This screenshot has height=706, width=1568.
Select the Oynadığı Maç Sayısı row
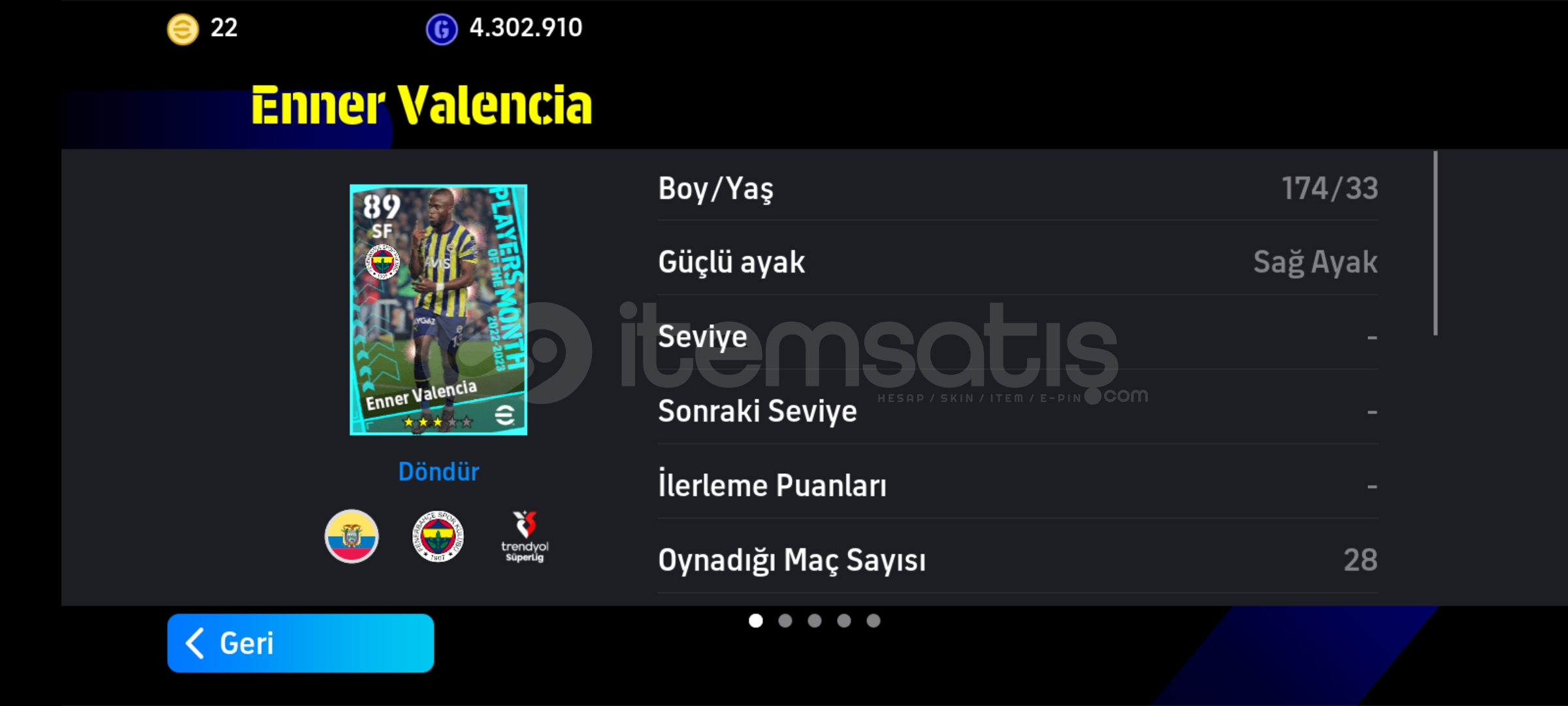tap(1018, 560)
